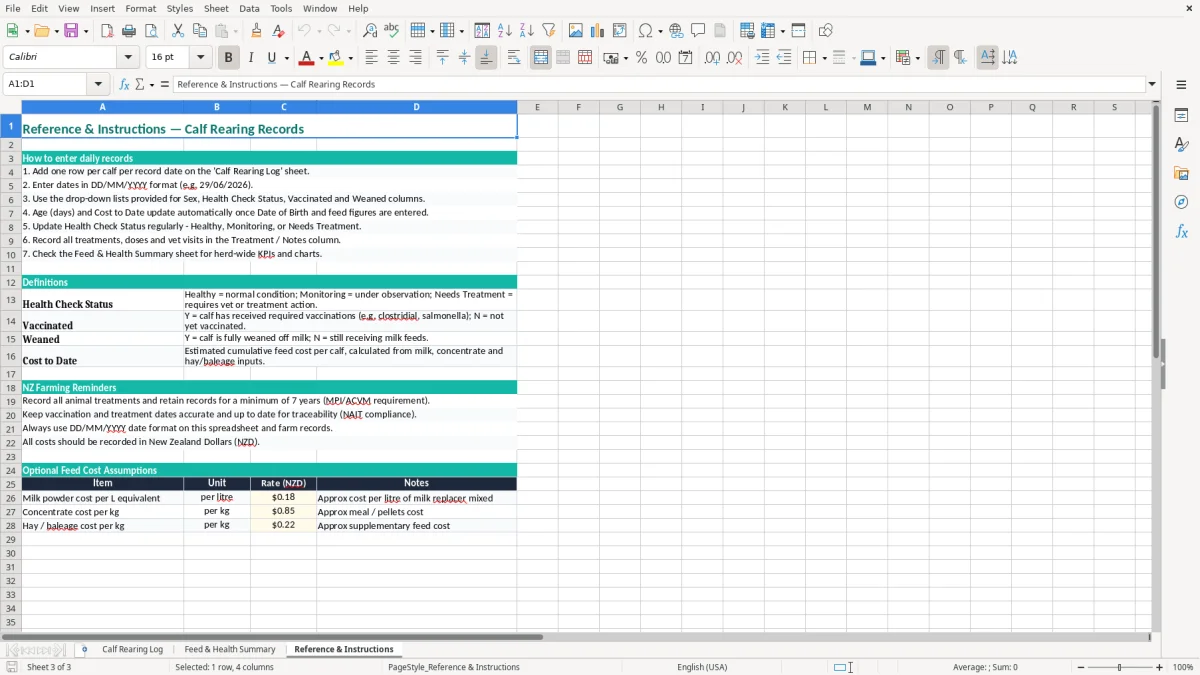Click the Clear Direct Formatting icon
The image size is (1200, 675).
[278, 31]
